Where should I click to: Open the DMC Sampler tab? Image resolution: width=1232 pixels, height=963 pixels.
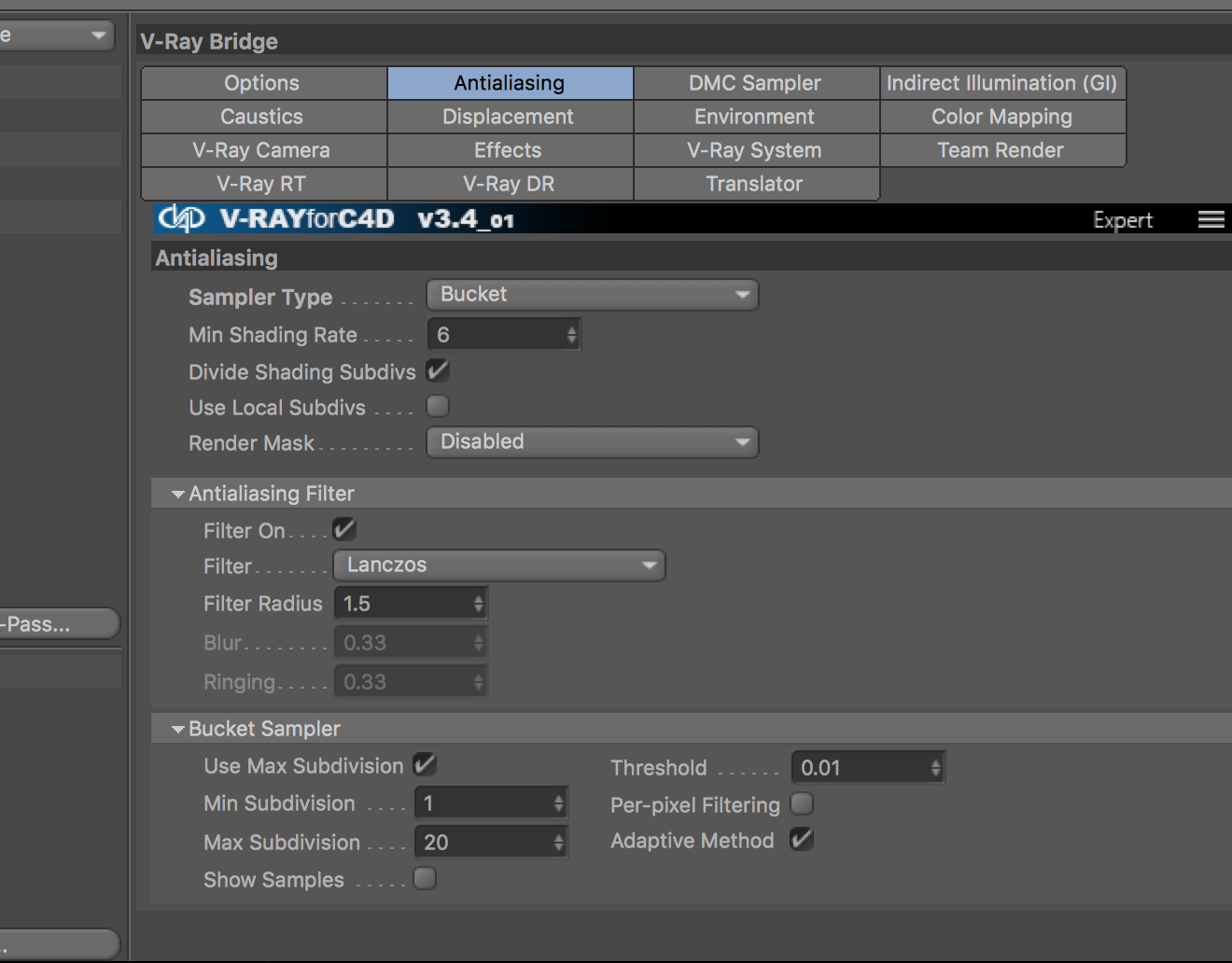pyautogui.click(x=756, y=83)
